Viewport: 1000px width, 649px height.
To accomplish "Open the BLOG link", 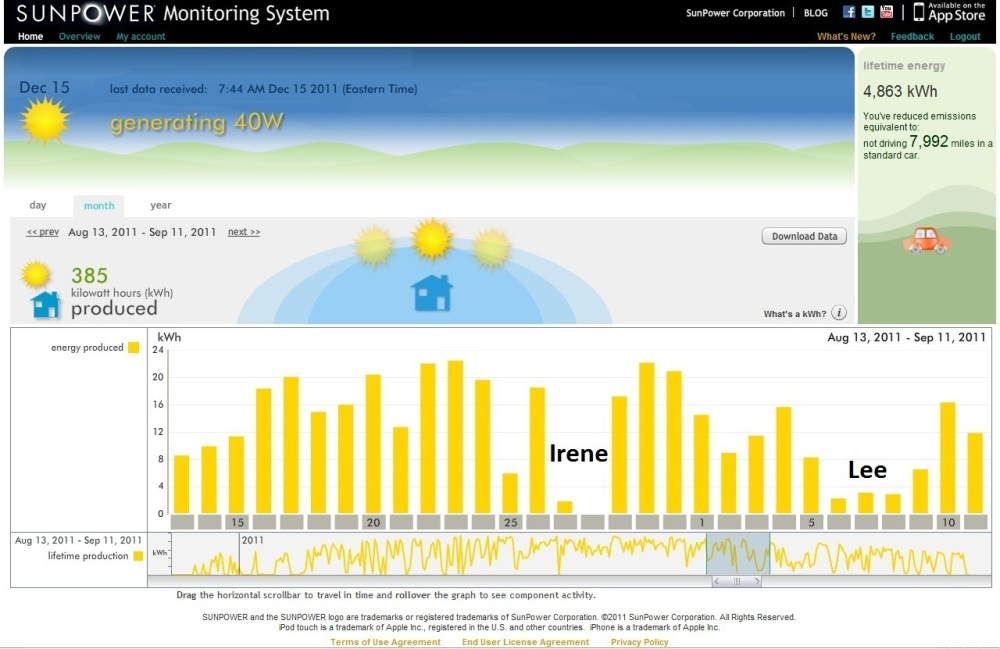I will tap(816, 13).
